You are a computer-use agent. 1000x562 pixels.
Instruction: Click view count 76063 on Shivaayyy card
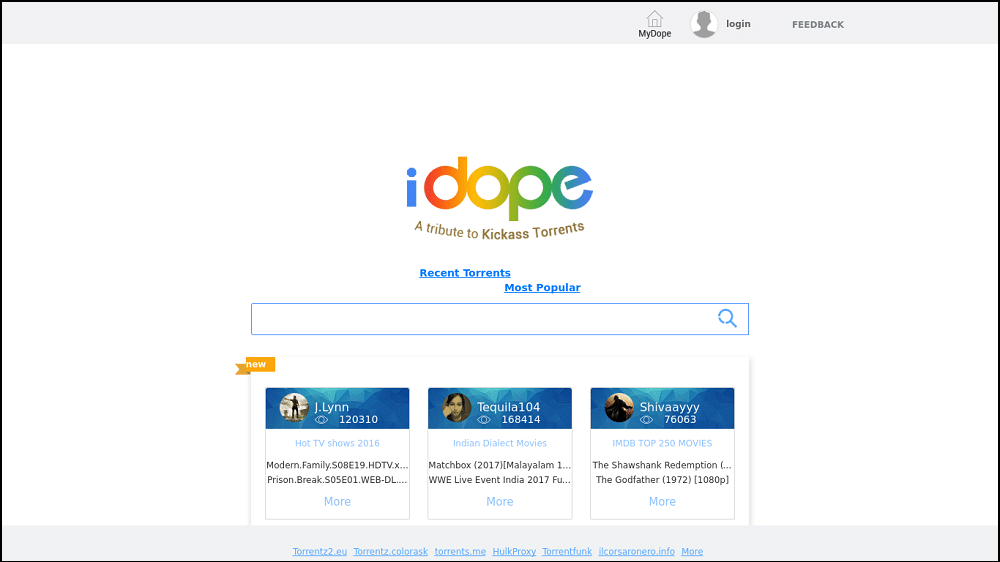click(x=680, y=420)
